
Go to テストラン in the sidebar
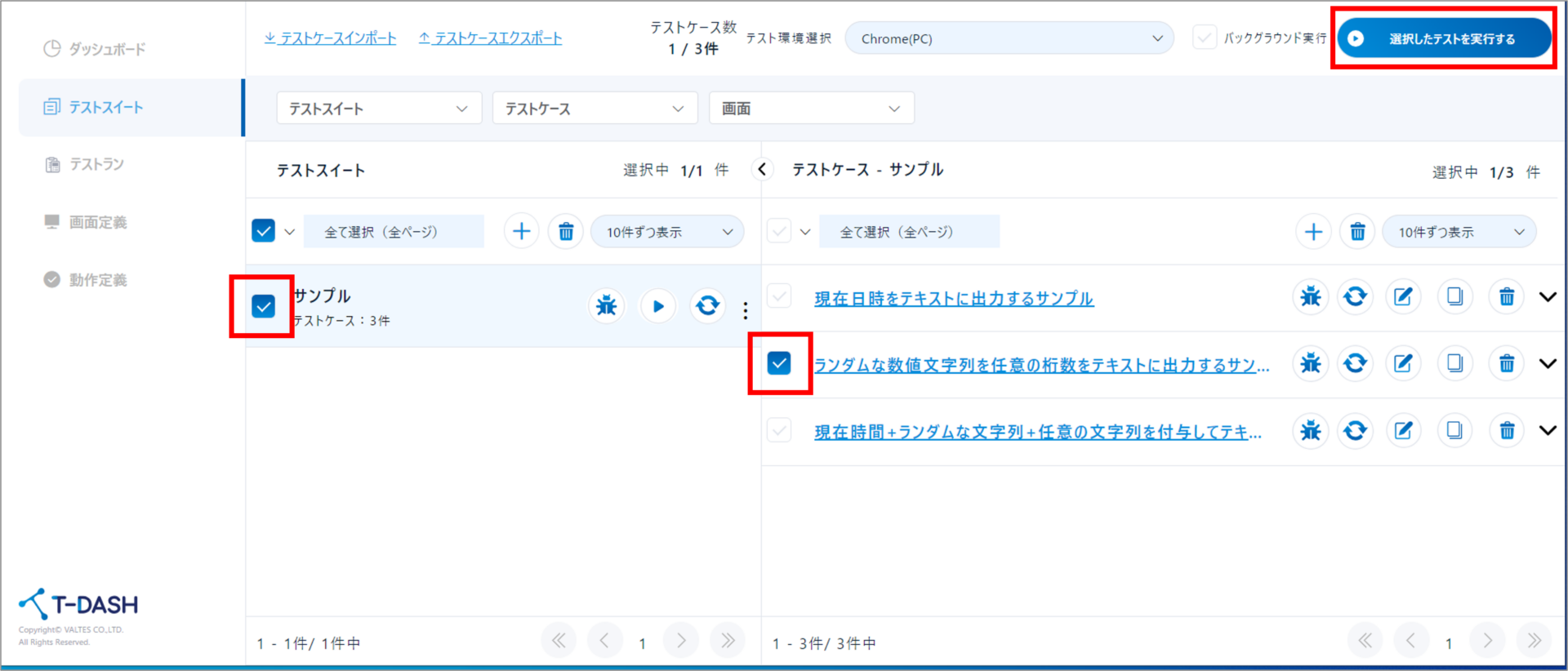pyautogui.click(x=96, y=165)
